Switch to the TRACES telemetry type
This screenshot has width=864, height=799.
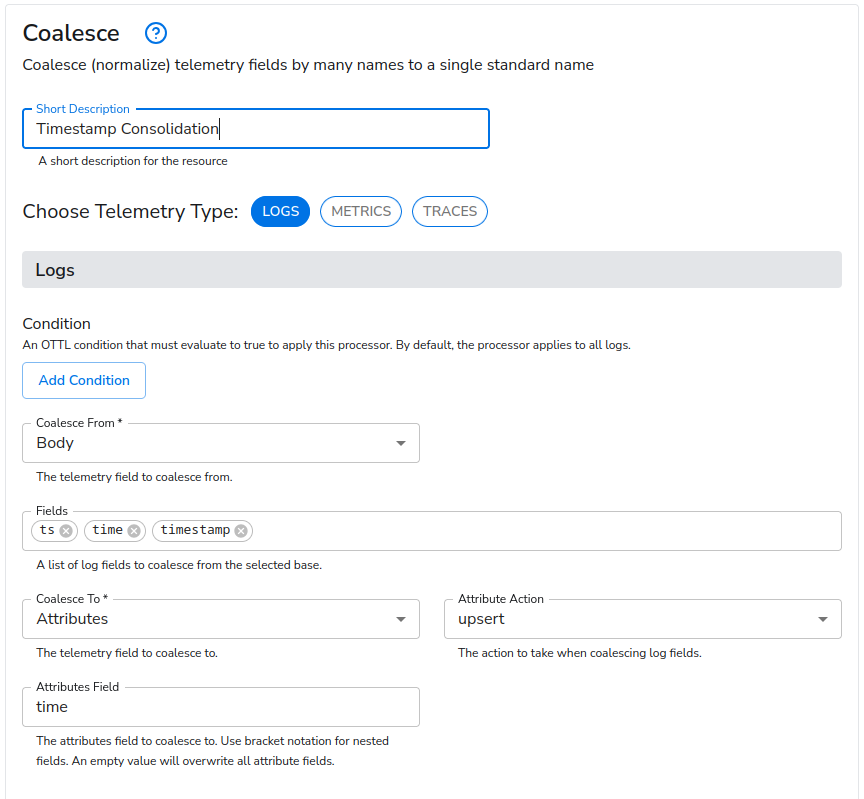tap(449, 211)
